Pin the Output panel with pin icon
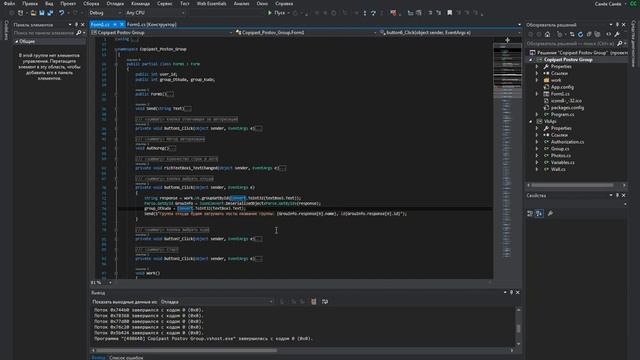640x360 pixels. (x=511, y=293)
